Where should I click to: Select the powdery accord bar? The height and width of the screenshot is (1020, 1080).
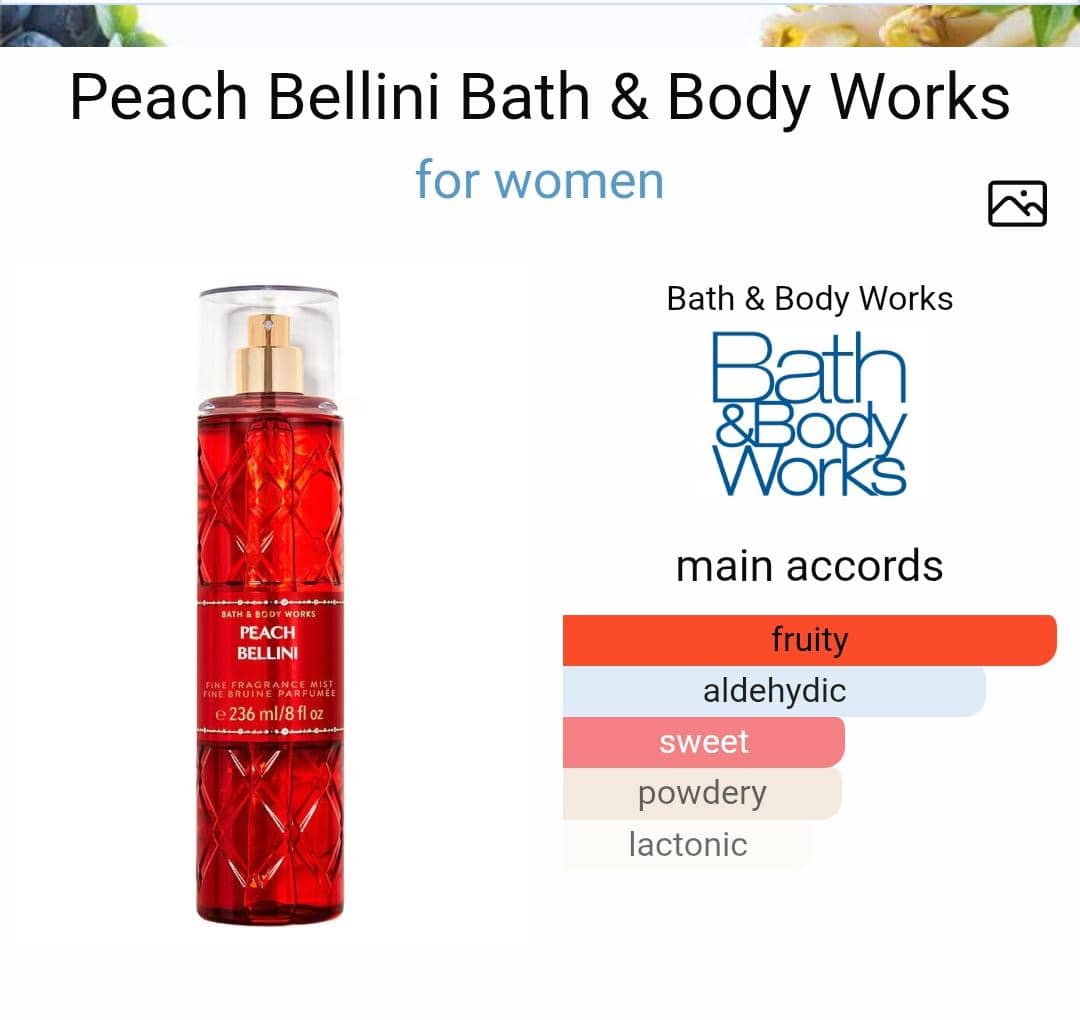[x=702, y=793]
